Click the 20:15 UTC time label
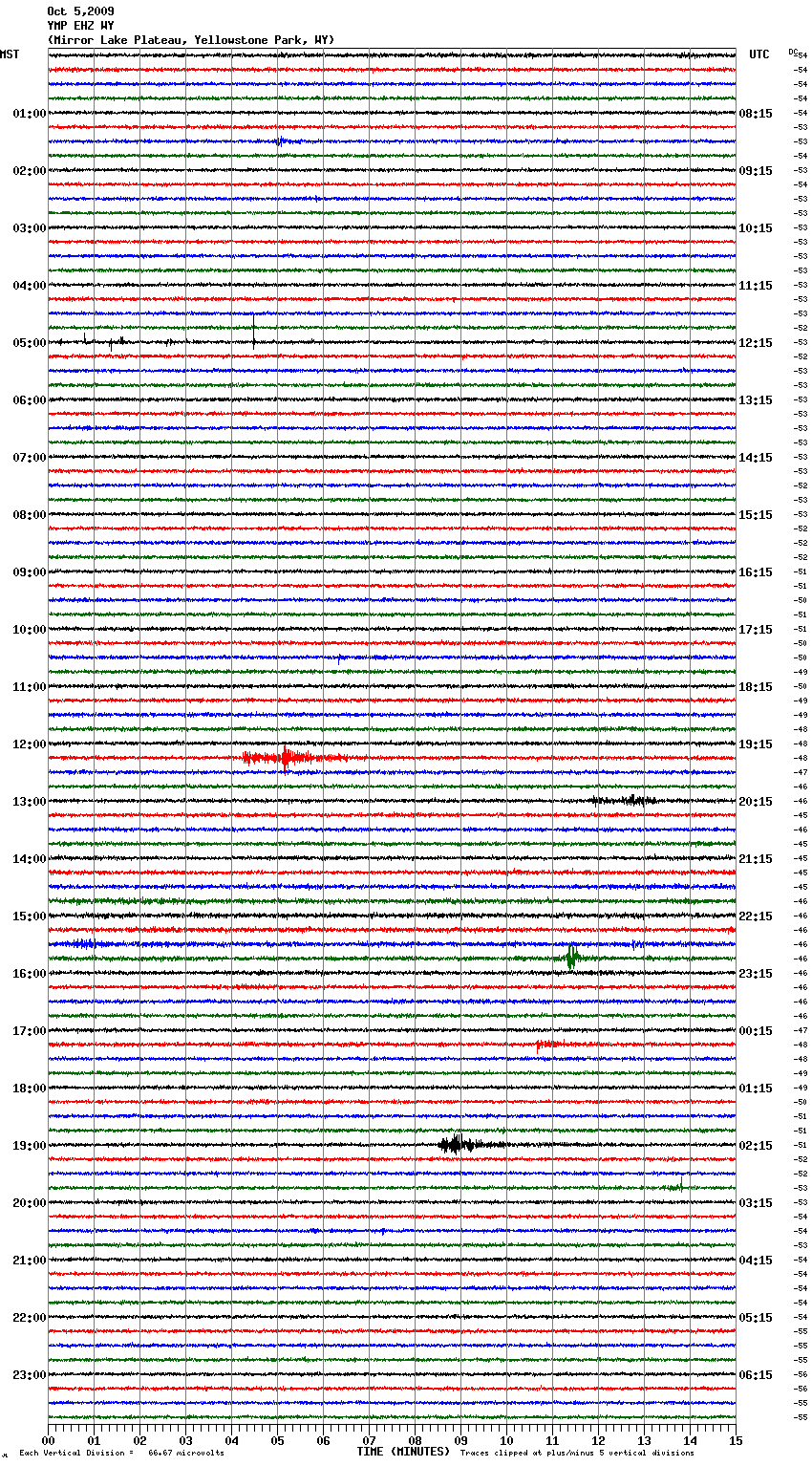 [x=756, y=802]
